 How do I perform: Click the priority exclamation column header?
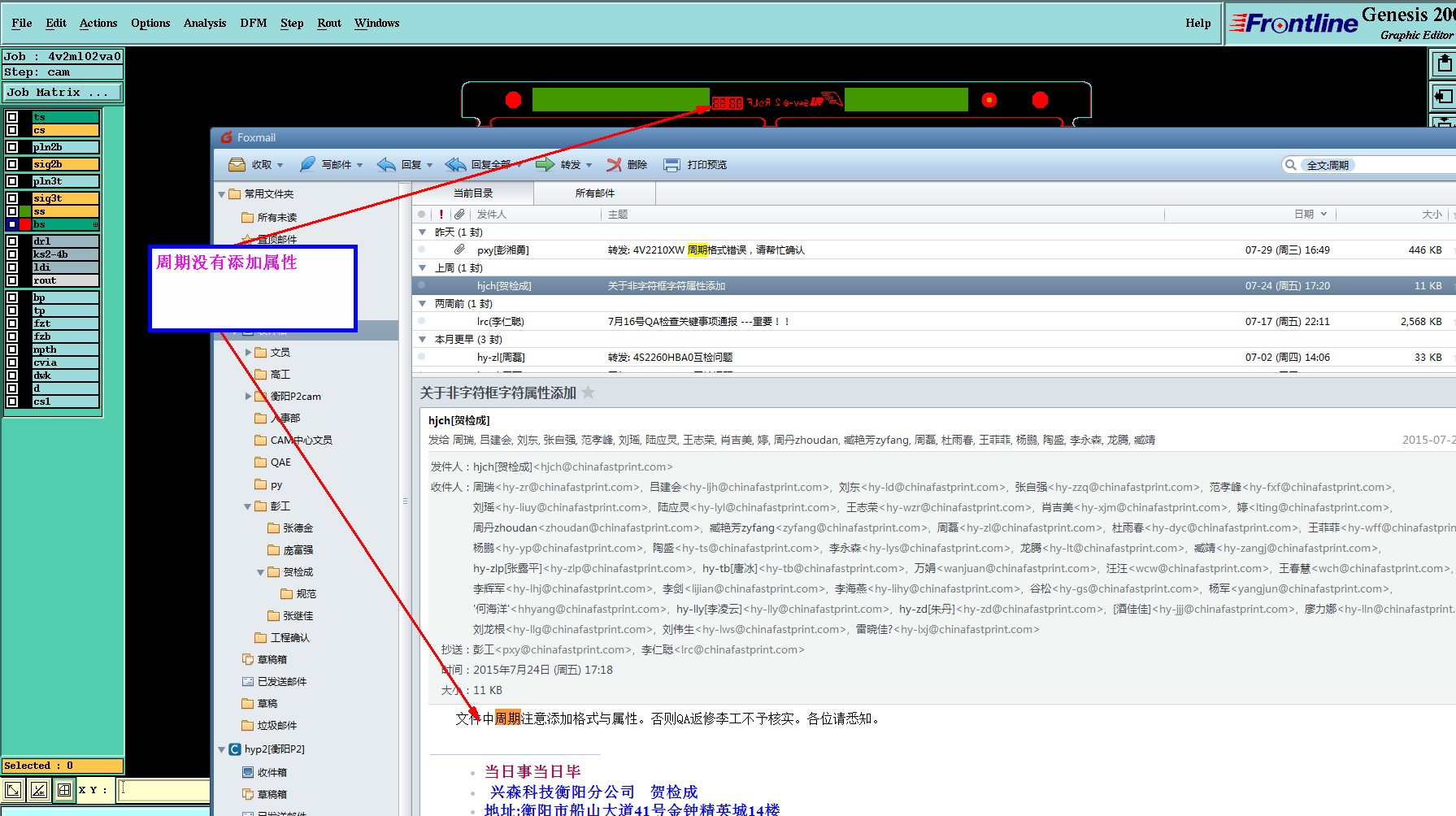tap(441, 214)
